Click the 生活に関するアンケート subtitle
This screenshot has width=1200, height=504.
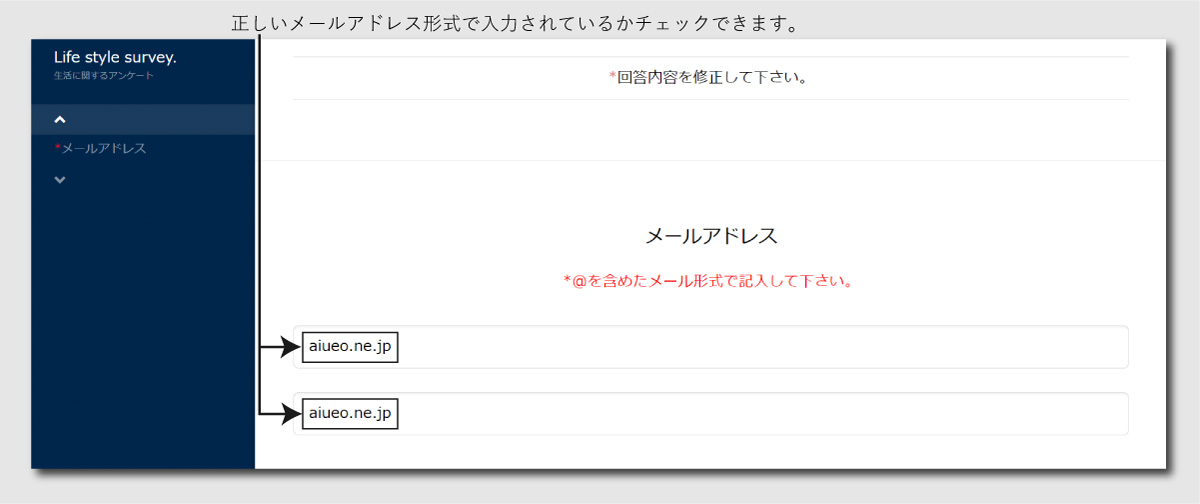pos(103,75)
